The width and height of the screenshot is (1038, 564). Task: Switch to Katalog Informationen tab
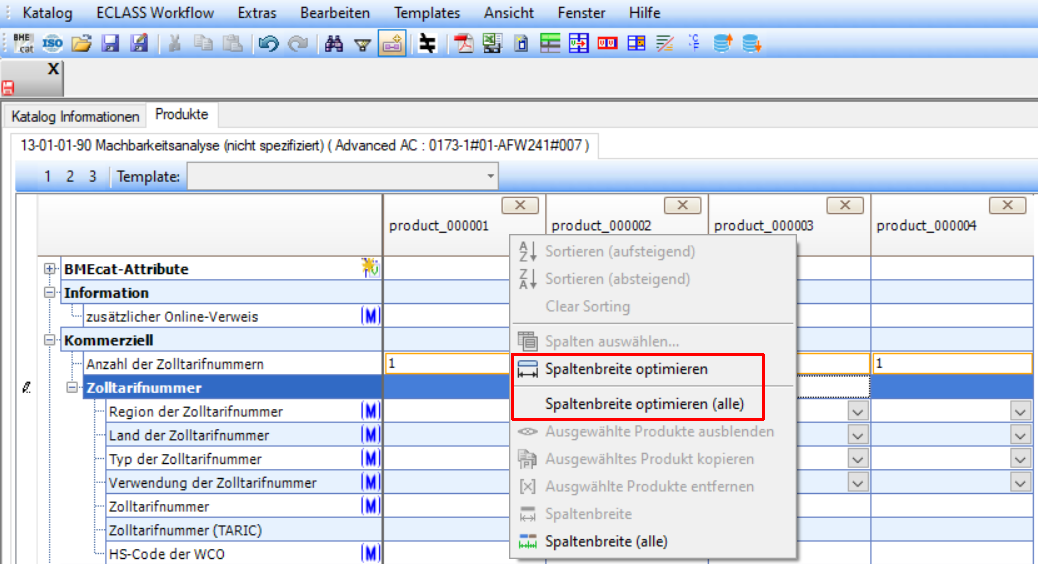(75, 116)
